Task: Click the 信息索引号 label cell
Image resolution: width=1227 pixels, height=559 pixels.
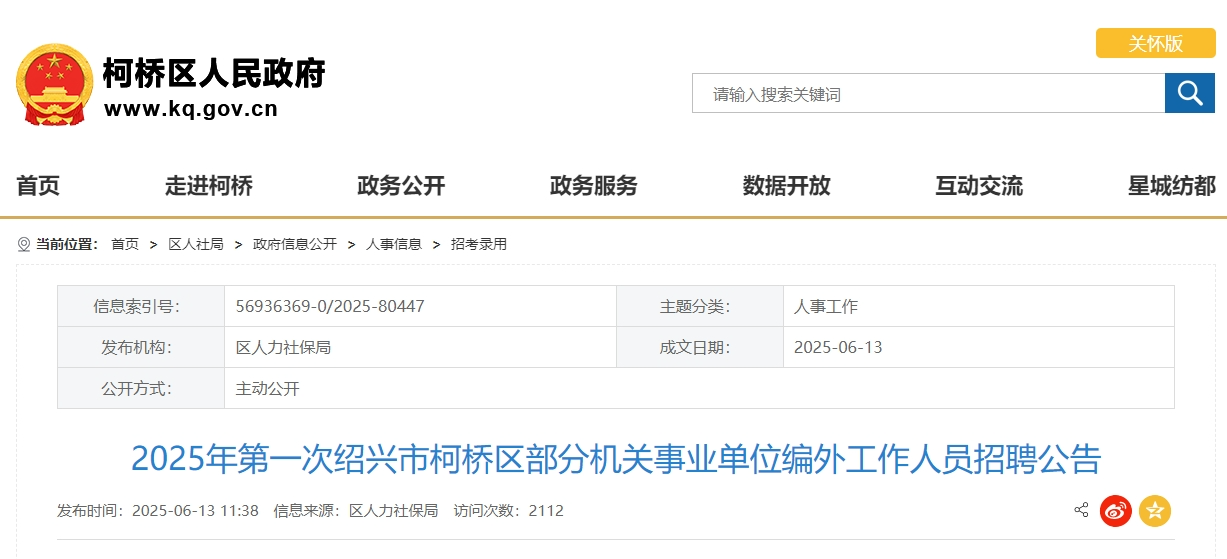Action: click(x=141, y=306)
